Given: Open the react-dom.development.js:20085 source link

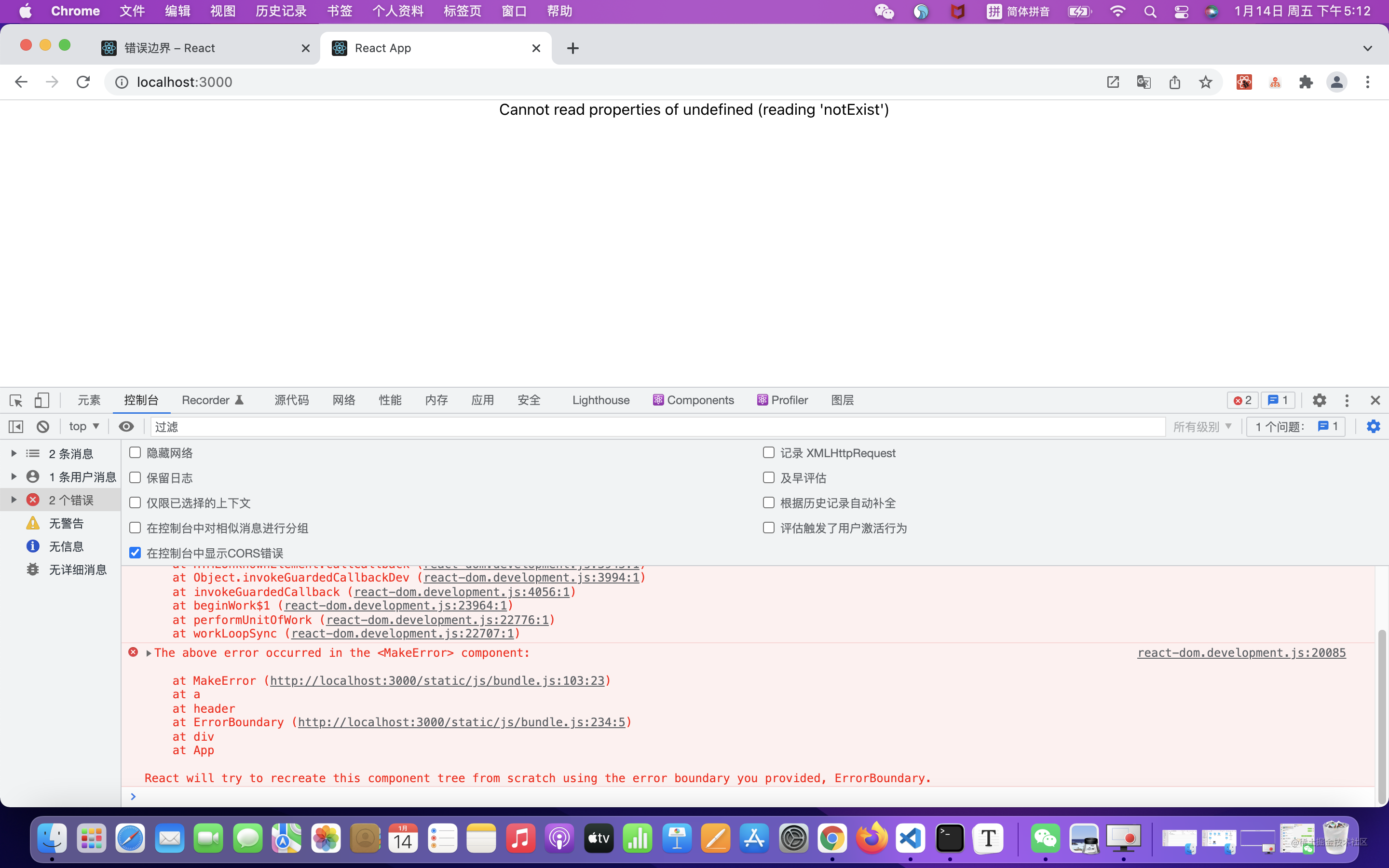Looking at the screenshot, I should 1241,653.
